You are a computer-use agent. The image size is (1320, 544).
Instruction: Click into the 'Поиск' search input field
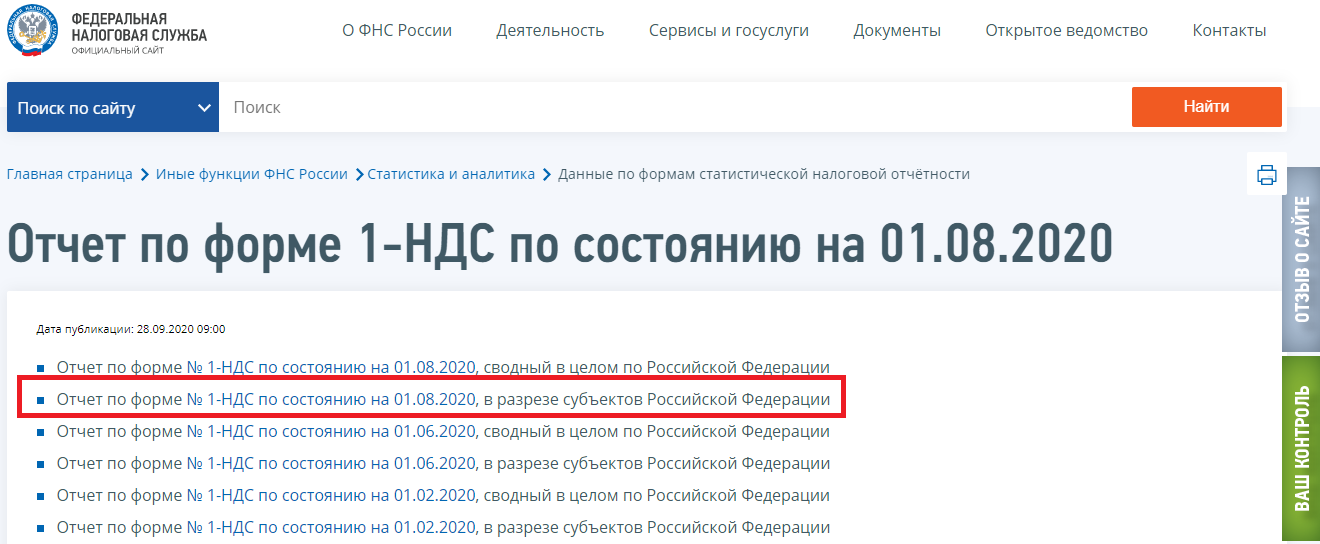pos(670,108)
